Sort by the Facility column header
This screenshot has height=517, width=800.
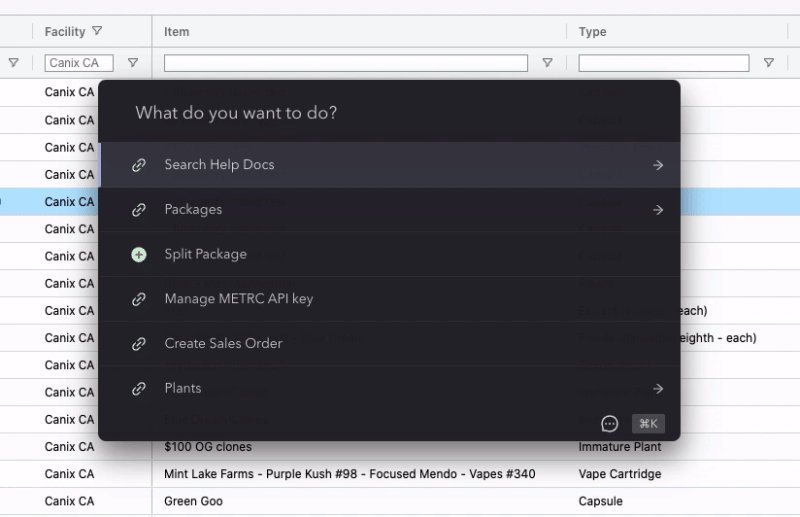tap(65, 32)
